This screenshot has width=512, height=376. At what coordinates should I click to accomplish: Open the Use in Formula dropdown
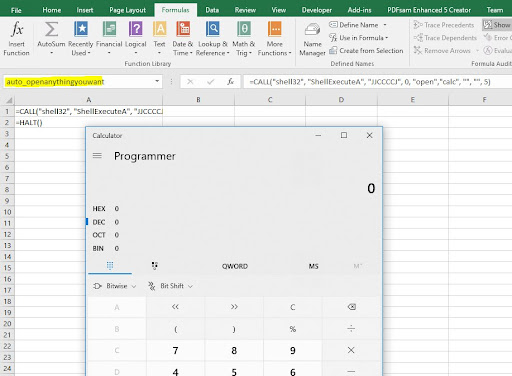click(x=359, y=38)
